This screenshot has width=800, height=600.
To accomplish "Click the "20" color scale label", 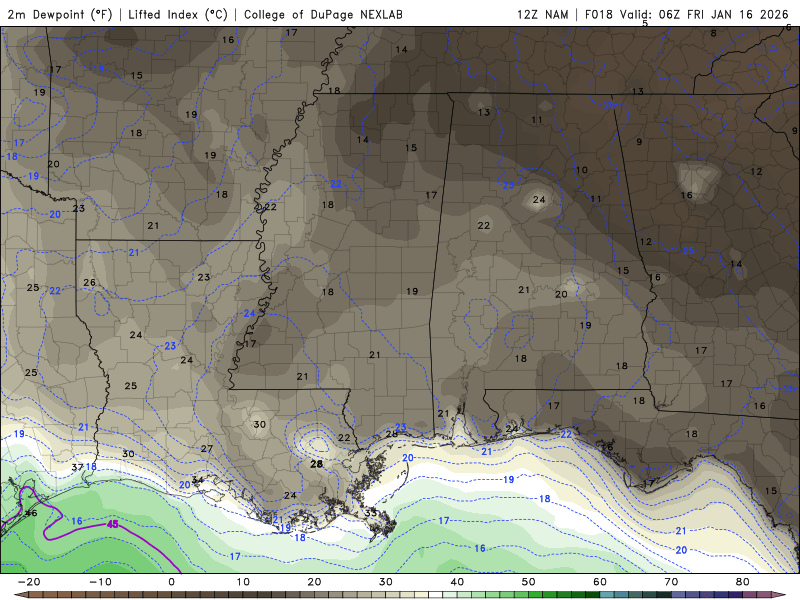I will point(314,582).
